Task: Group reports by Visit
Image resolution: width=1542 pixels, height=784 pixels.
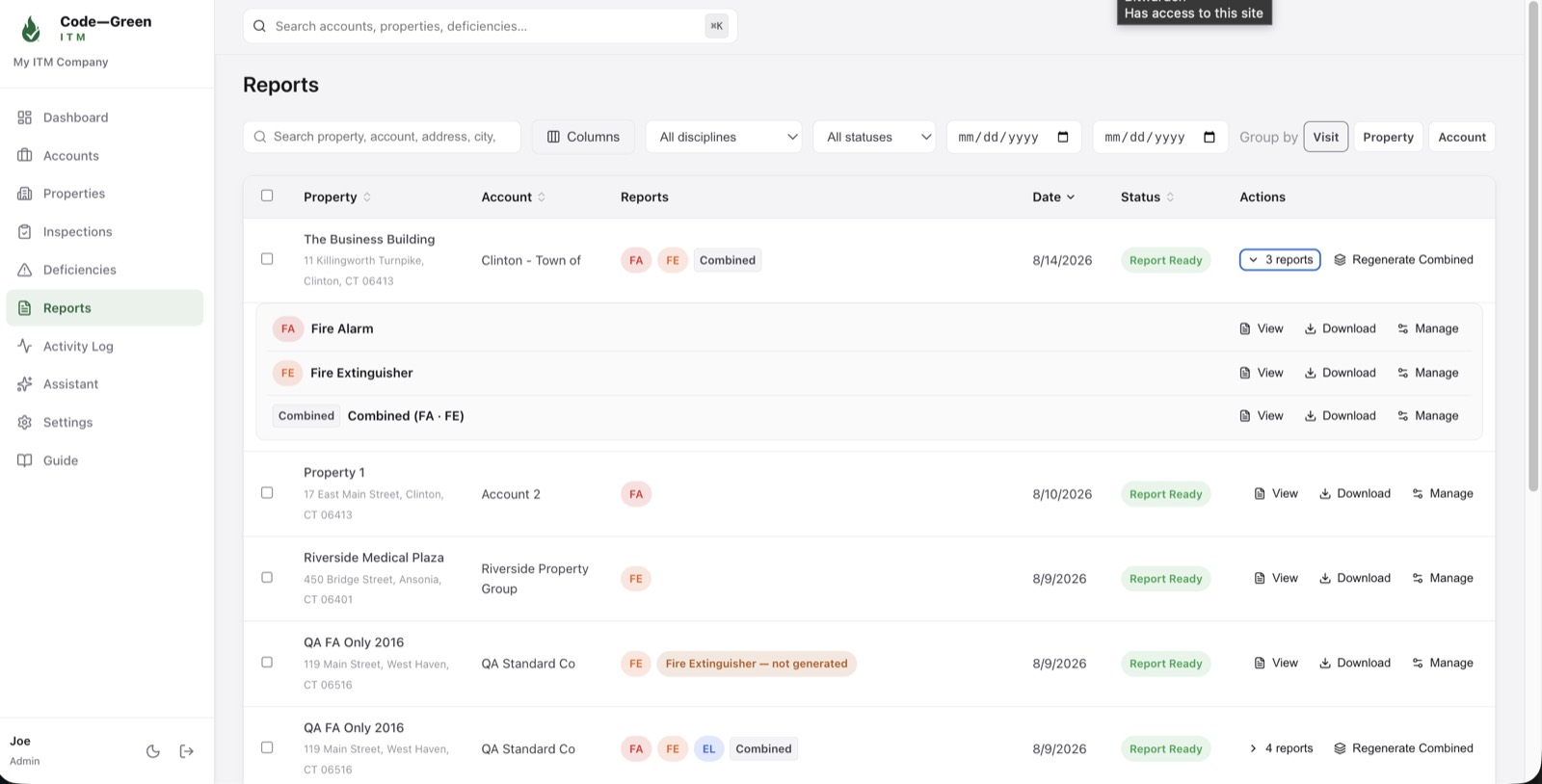Action: coord(1326,137)
